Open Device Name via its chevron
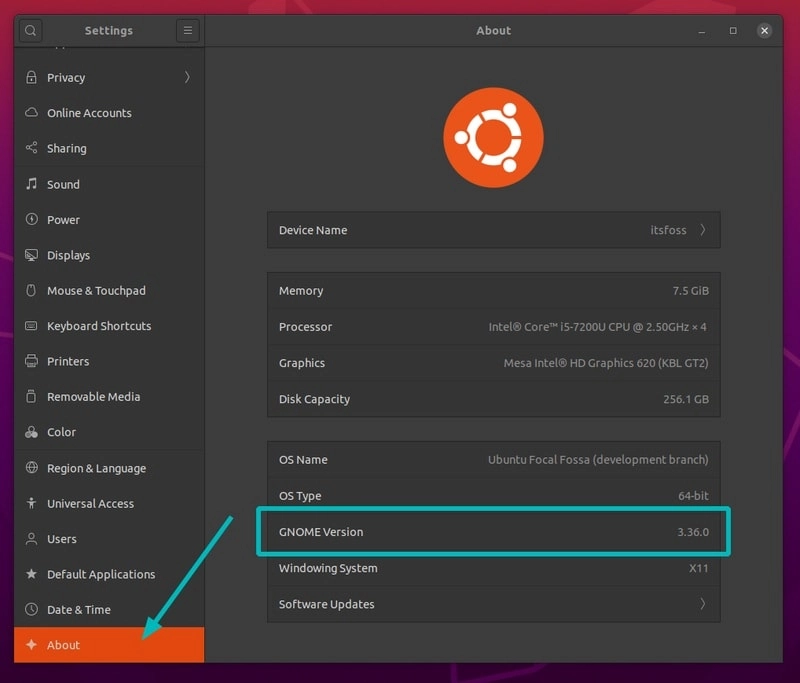This screenshot has width=800, height=683. [x=705, y=230]
